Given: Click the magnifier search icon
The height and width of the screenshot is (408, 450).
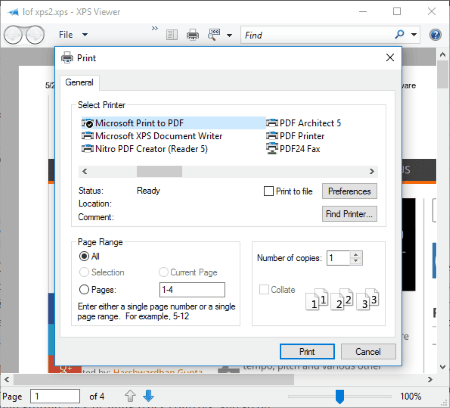Looking at the screenshot, I should click(x=399, y=34).
